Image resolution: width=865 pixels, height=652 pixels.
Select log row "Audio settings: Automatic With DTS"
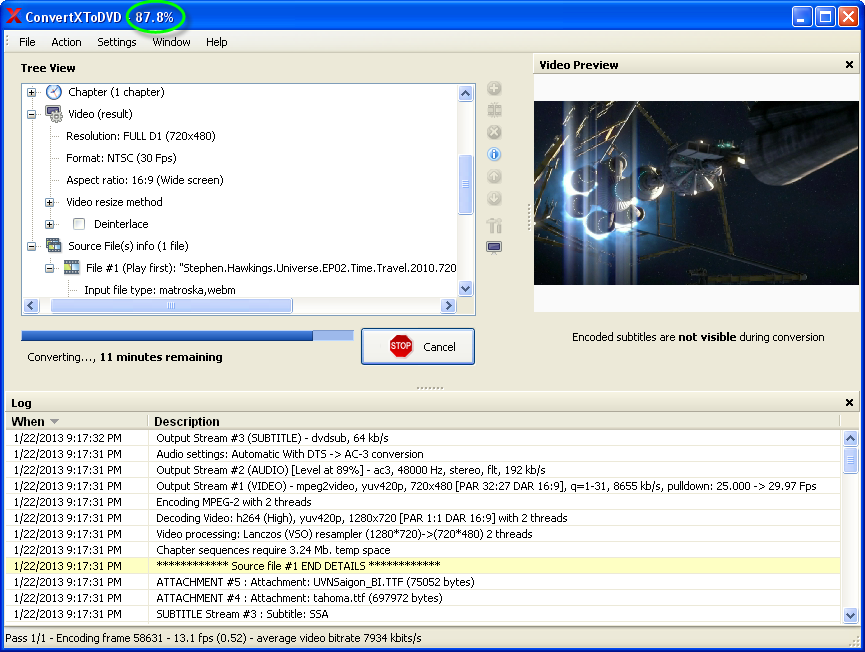(424, 454)
